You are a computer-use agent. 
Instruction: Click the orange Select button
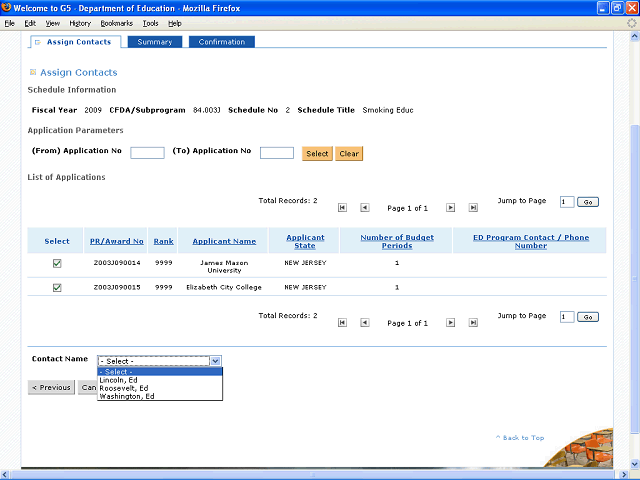[x=317, y=153]
